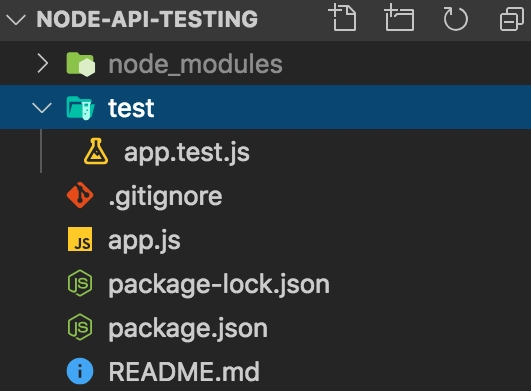Collapse all folders in explorer

(512, 19)
